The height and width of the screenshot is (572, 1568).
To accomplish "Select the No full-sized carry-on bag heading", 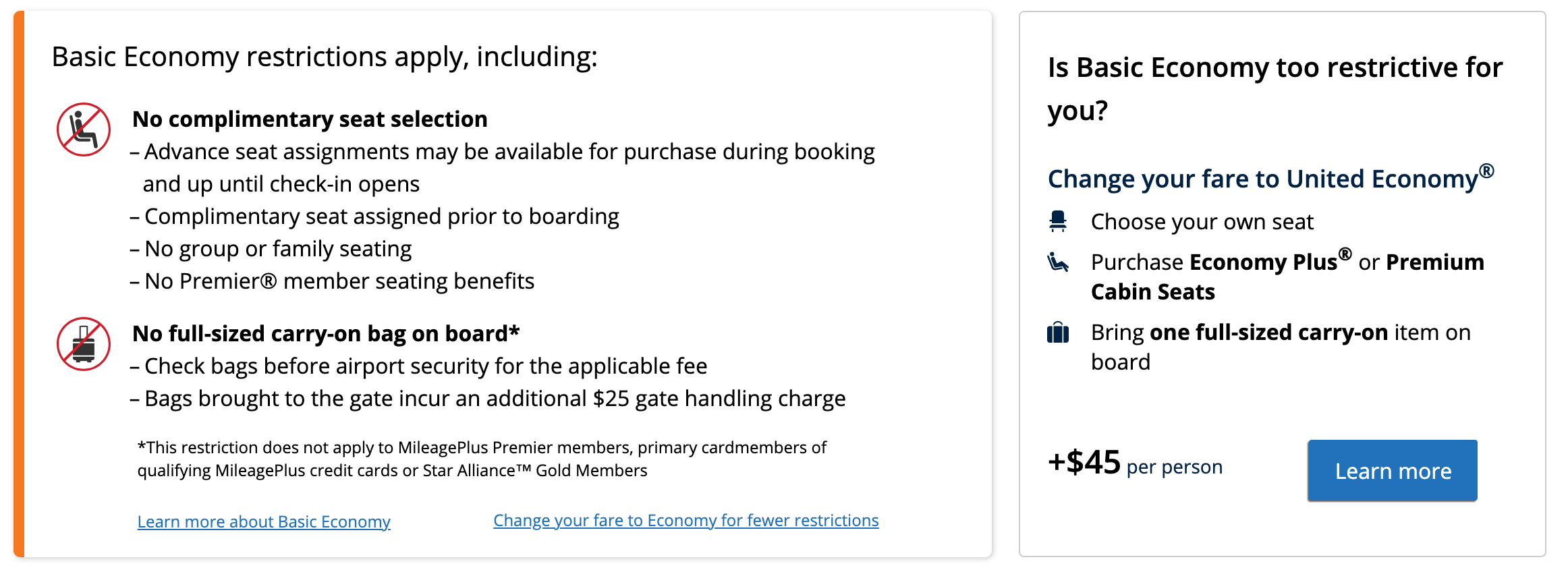I will tap(326, 333).
